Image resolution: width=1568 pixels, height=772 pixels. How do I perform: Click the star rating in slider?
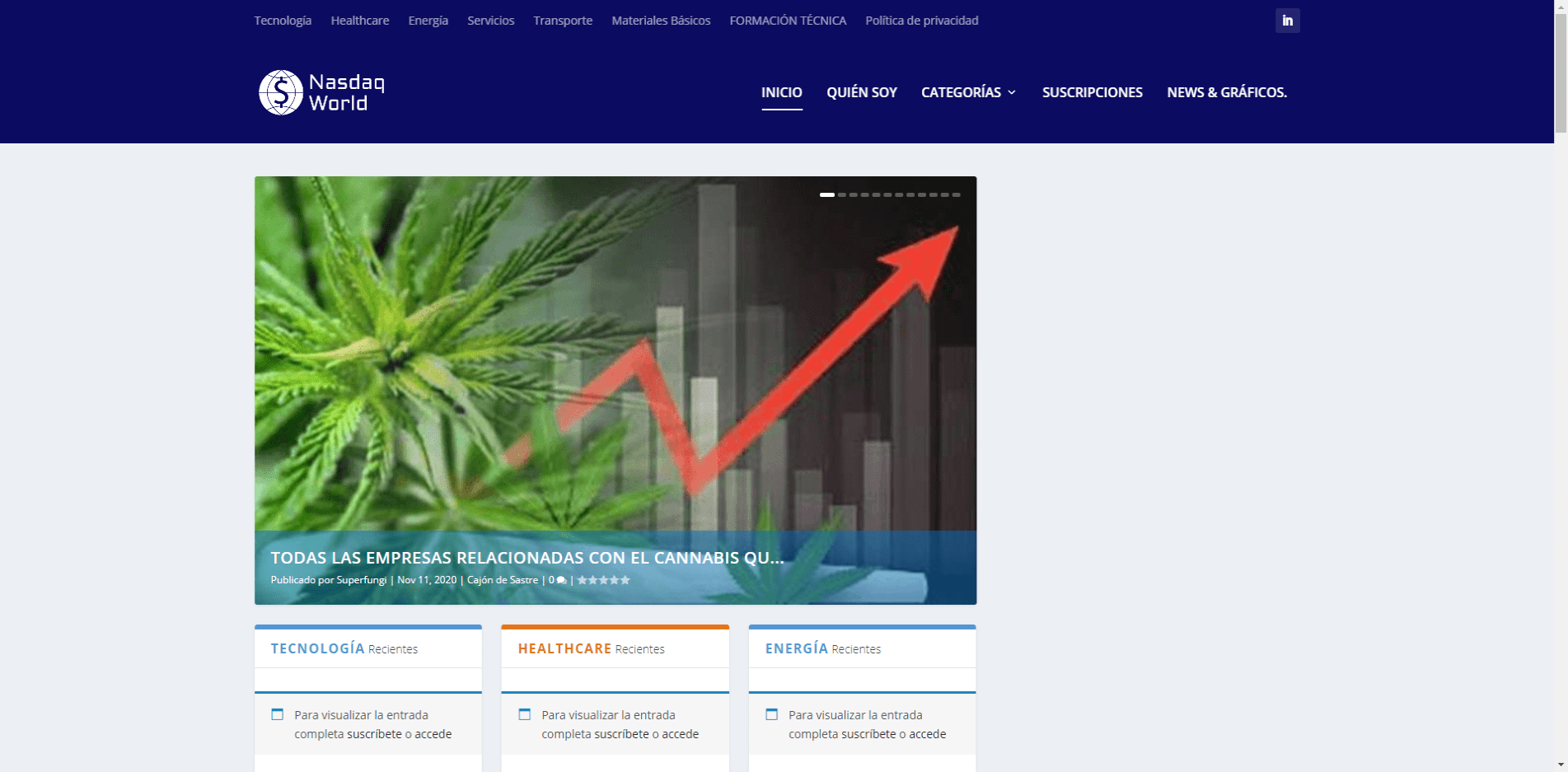click(604, 580)
